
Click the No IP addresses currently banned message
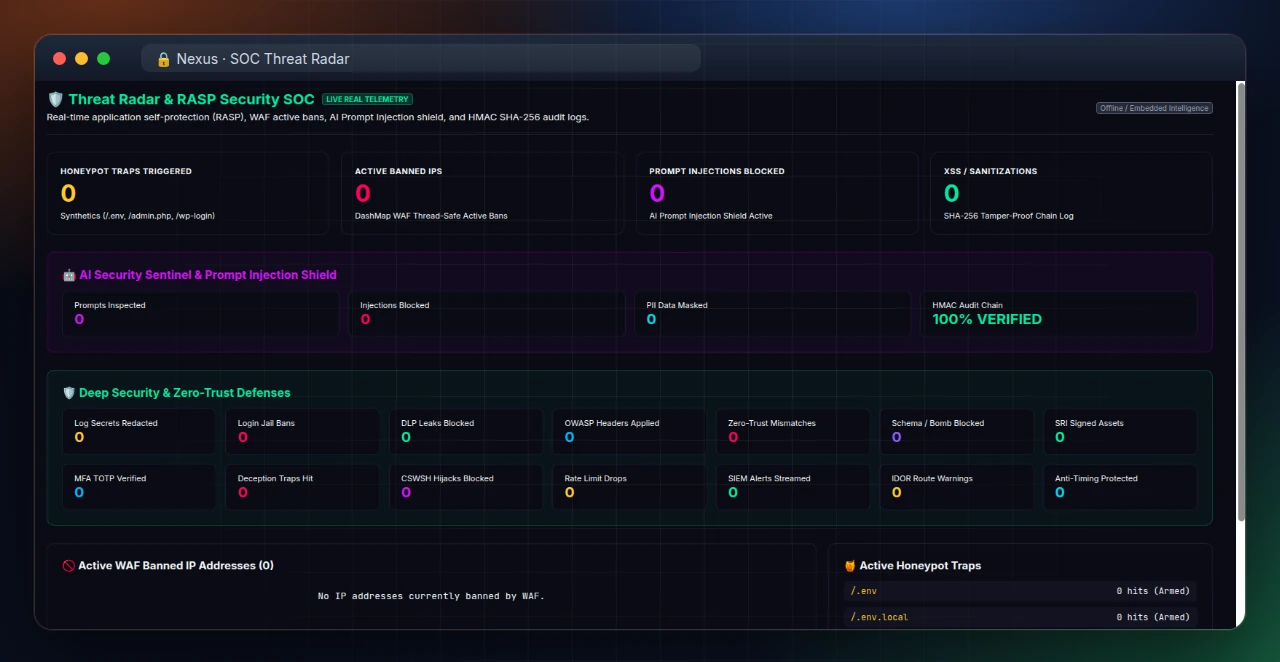coord(431,596)
